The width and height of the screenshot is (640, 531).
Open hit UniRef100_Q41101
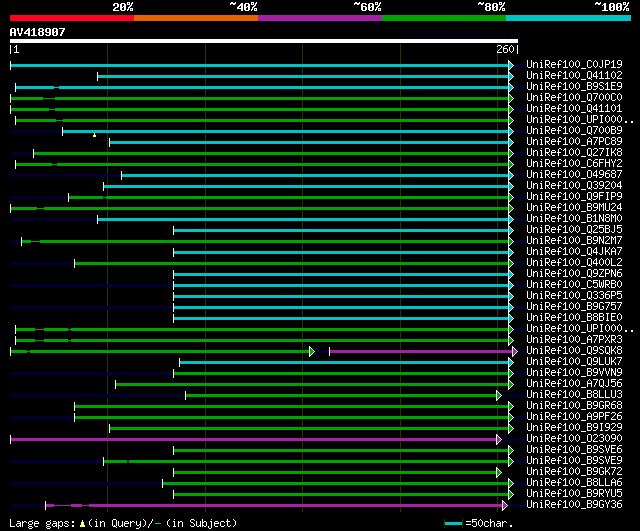tap(574, 109)
